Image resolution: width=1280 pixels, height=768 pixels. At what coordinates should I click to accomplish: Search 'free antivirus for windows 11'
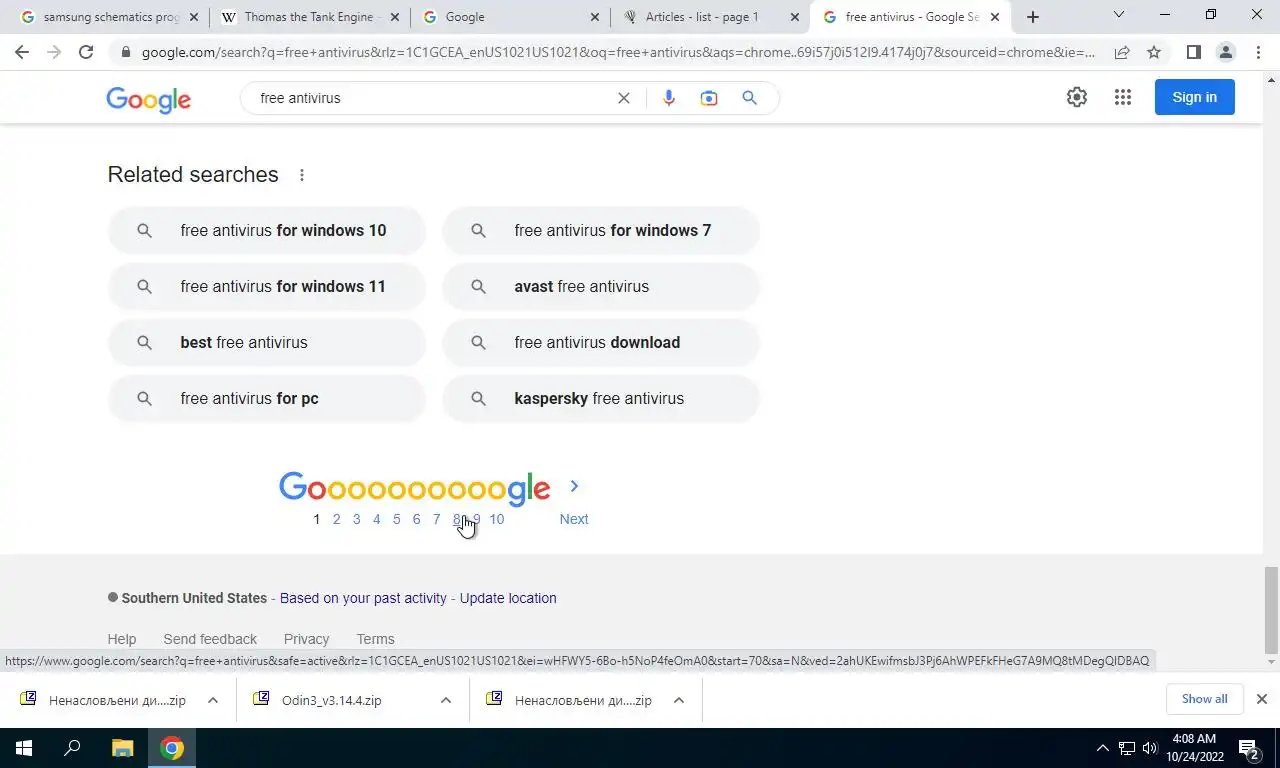pos(266,287)
